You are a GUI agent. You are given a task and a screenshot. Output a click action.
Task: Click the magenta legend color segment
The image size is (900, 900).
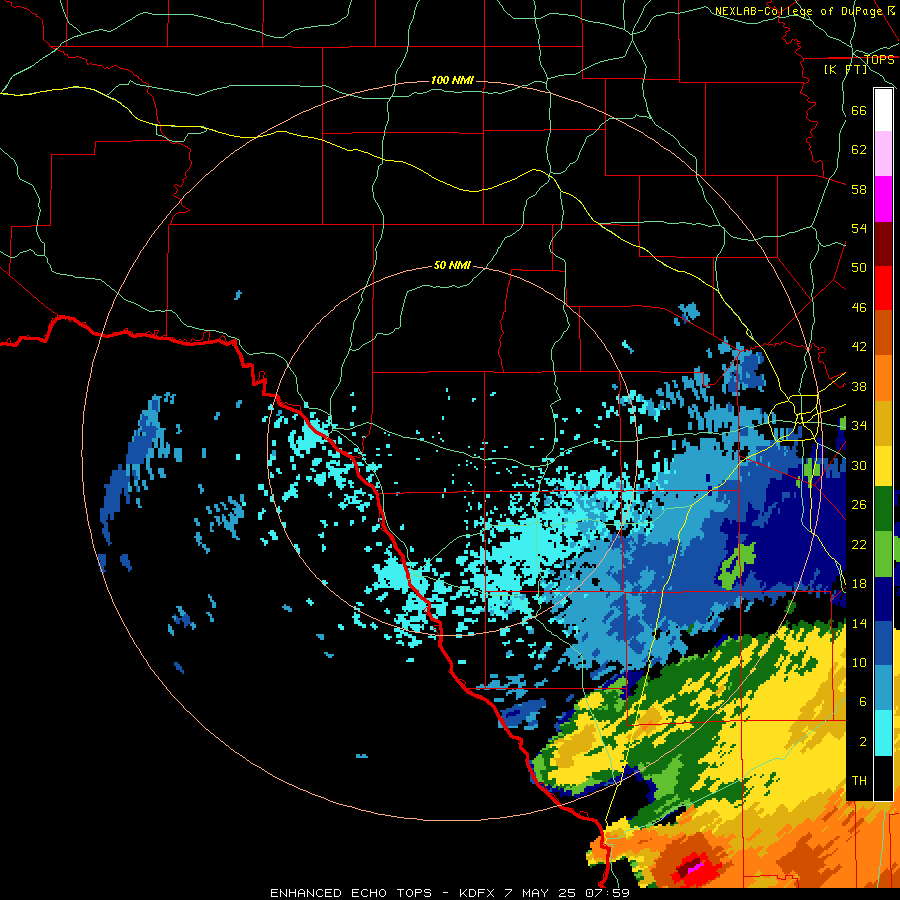883,199
